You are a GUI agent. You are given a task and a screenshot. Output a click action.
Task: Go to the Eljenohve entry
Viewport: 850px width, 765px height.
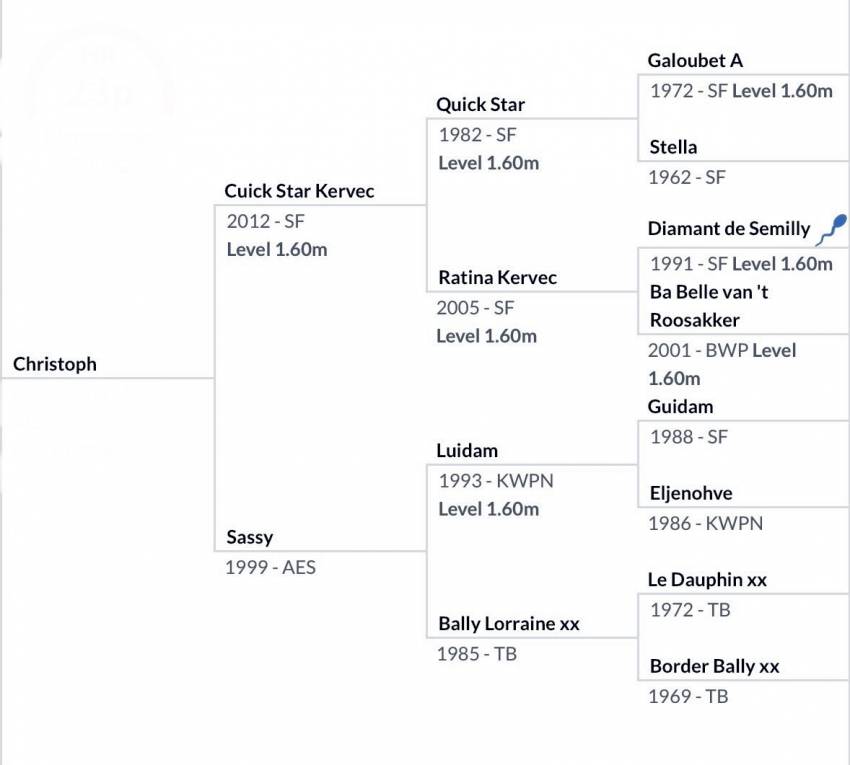tap(691, 493)
